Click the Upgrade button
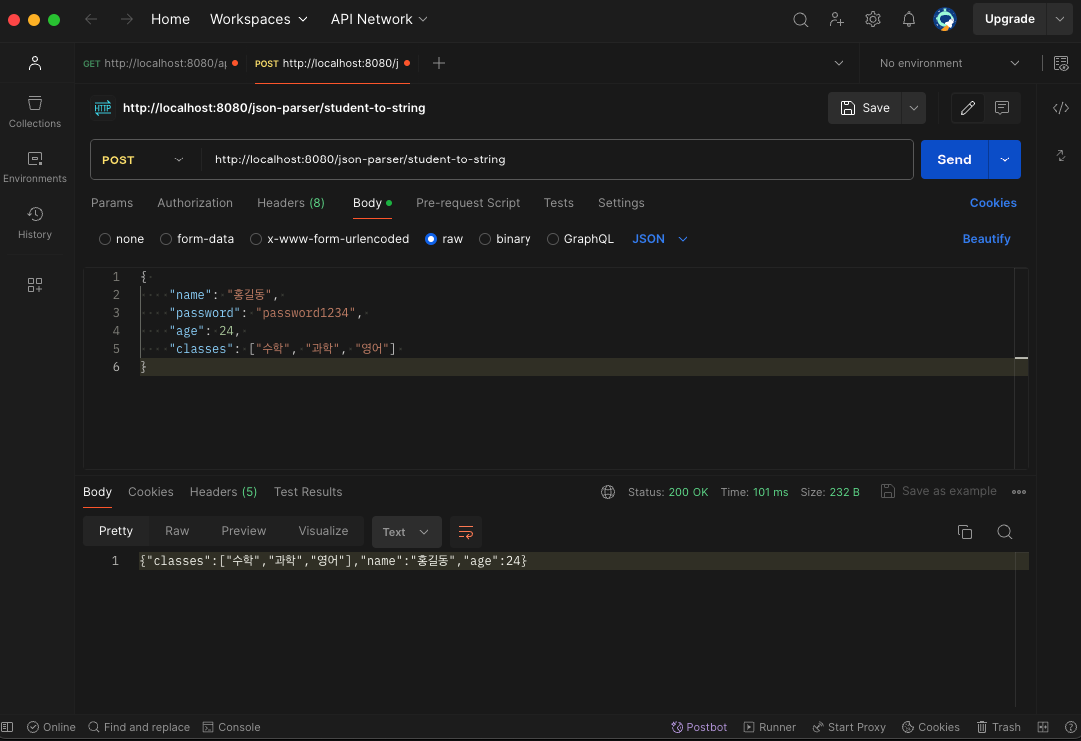The height and width of the screenshot is (741, 1081). (1009, 19)
